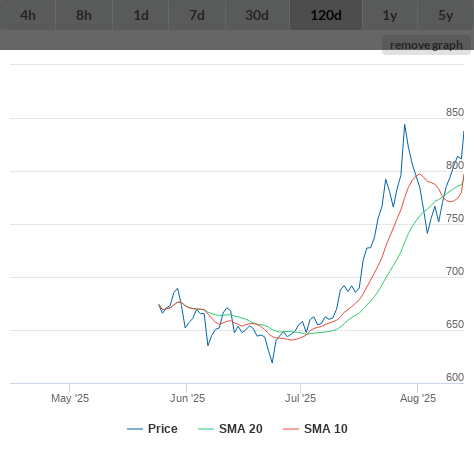
Task: Click the green SMA 20 legend marker
Action: [206, 429]
